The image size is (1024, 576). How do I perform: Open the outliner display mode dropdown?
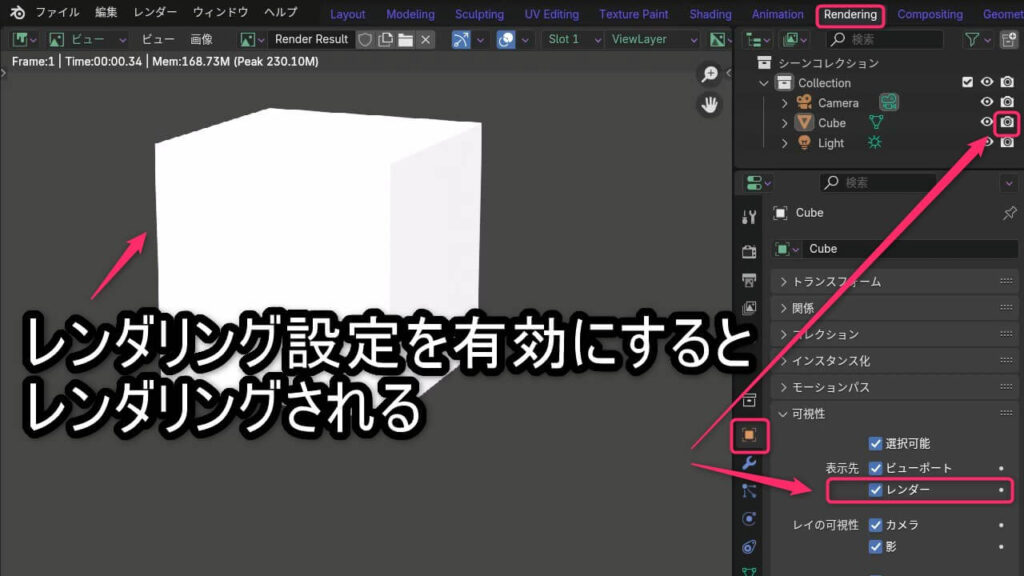click(x=794, y=40)
